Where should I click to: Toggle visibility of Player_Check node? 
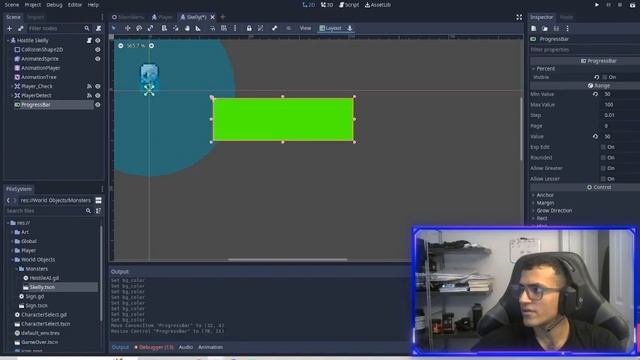click(x=98, y=87)
